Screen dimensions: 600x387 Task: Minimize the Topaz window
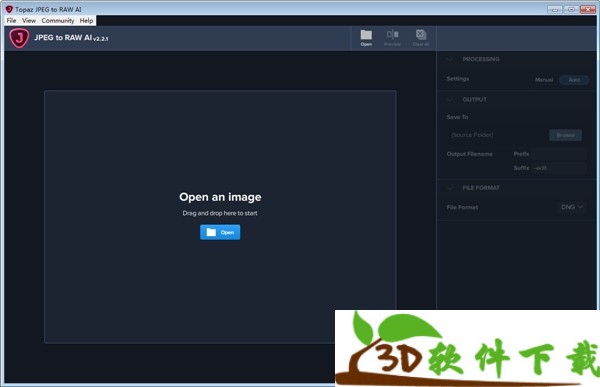coord(554,9)
